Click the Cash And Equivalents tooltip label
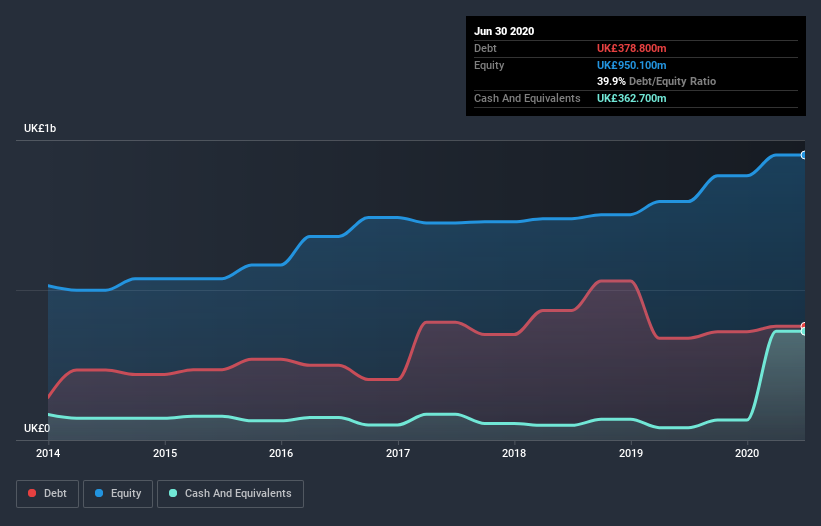The width and height of the screenshot is (821, 526). [527, 98]
